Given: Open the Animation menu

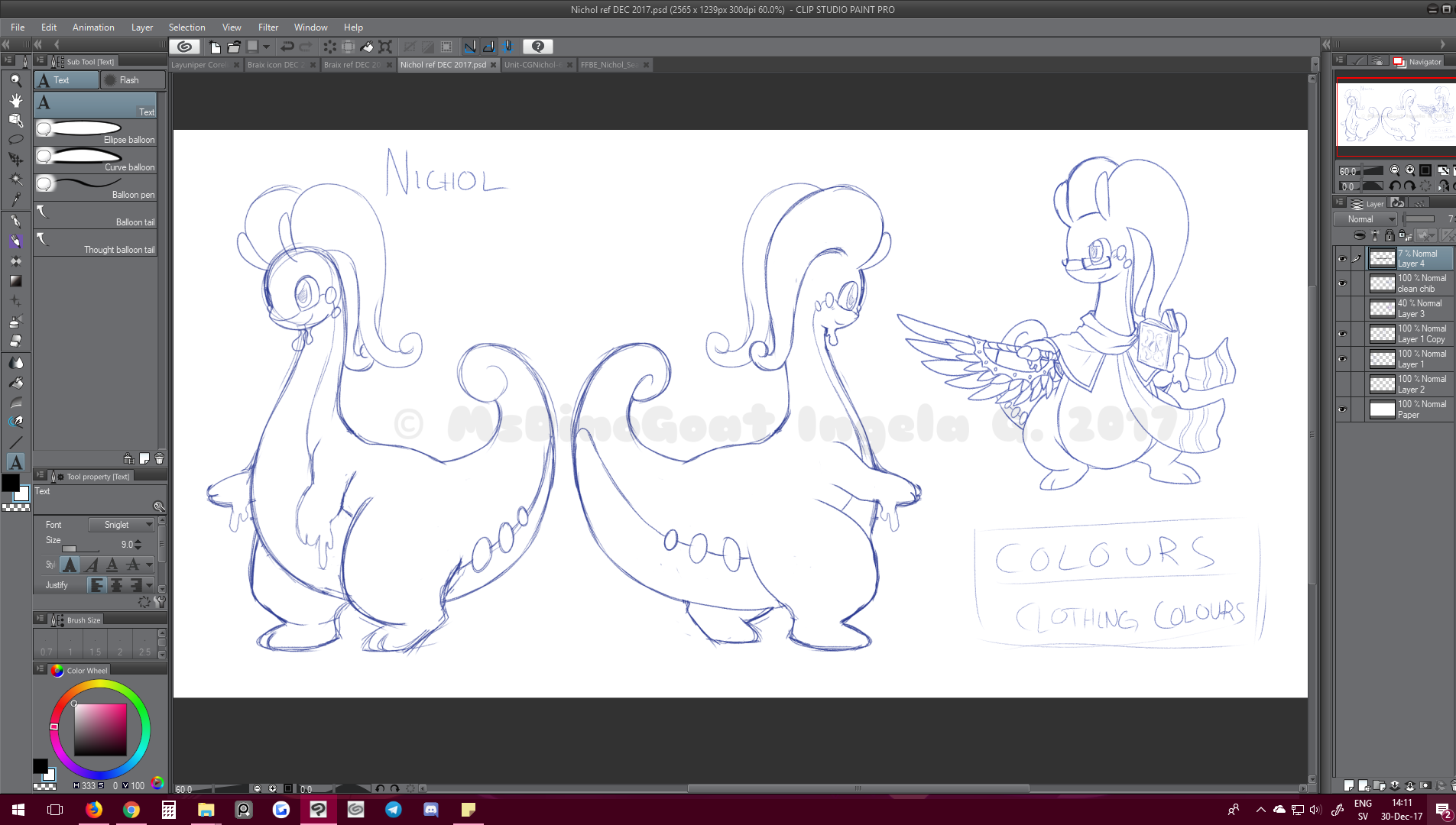Looking at the screenshot, I should pyautogui.click(x=93, y=27).
